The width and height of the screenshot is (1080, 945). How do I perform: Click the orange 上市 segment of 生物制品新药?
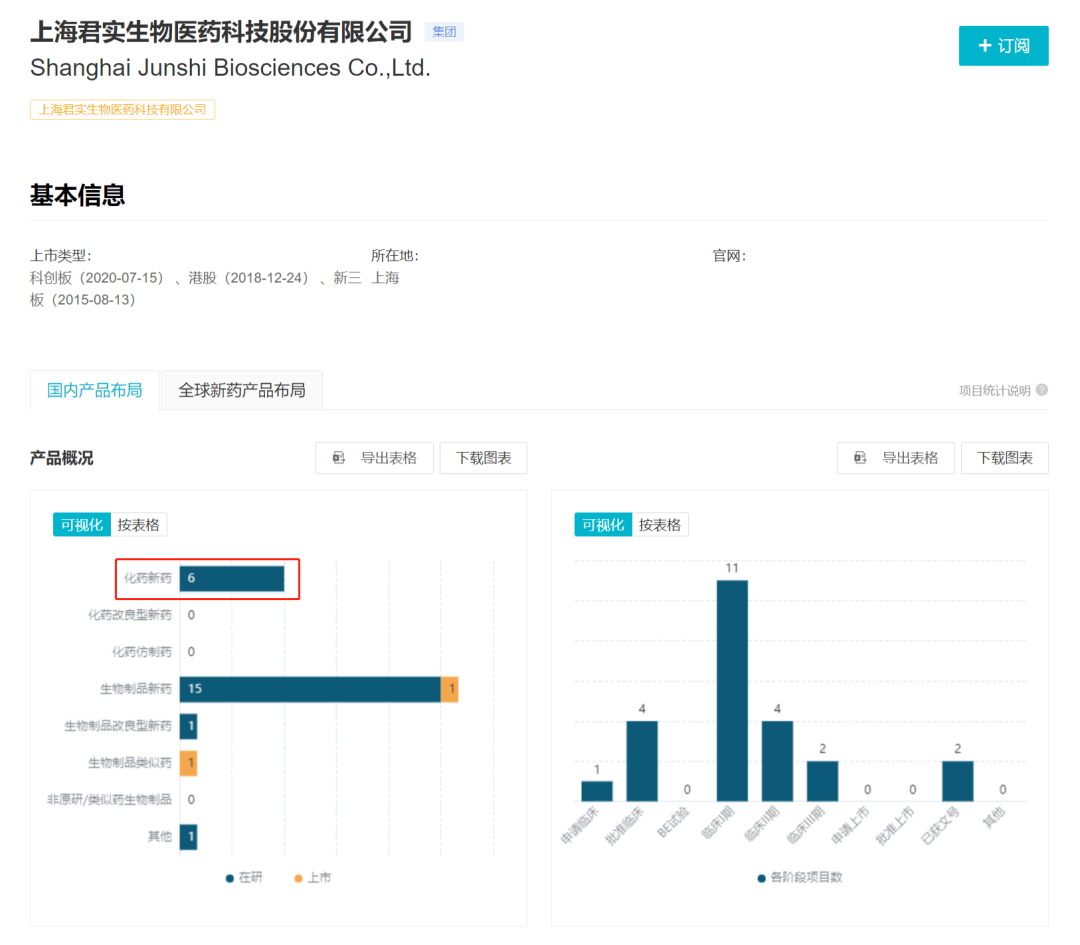click(x=450, y=689)
